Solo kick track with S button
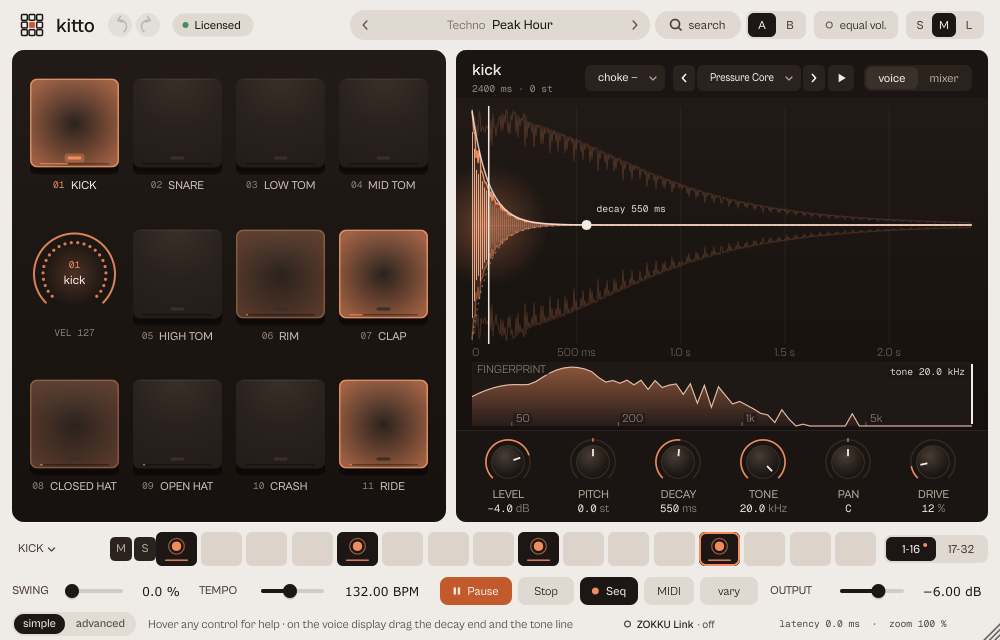 tap(145, 548)
